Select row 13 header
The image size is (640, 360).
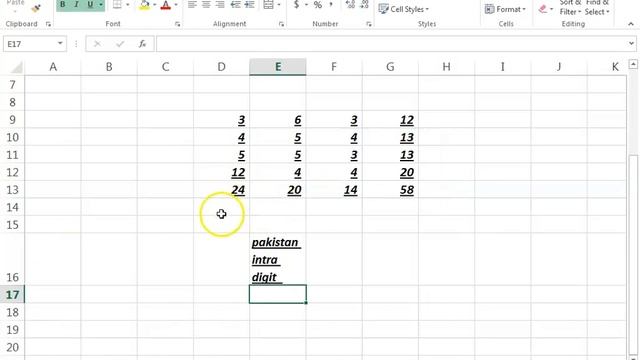(12, 190)
